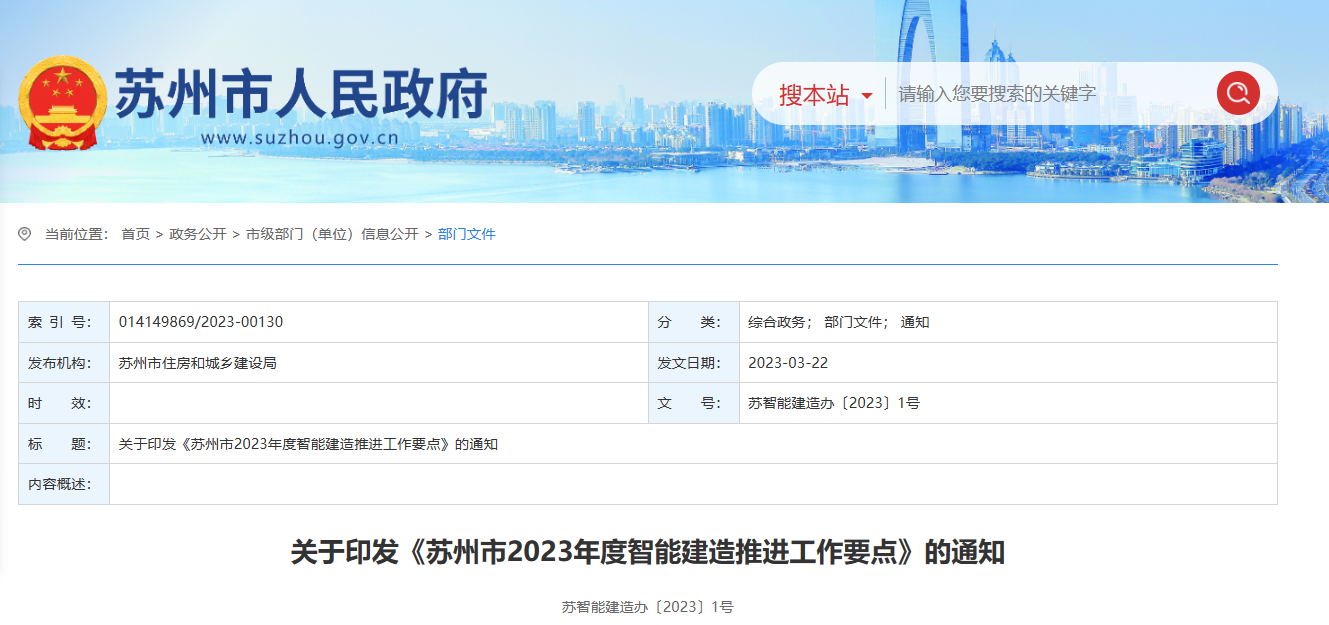The height and width of the screenshot is (625, 1329).
Task: Go to 首页 in the breadcrumb
Action: [x=135, y=234]
